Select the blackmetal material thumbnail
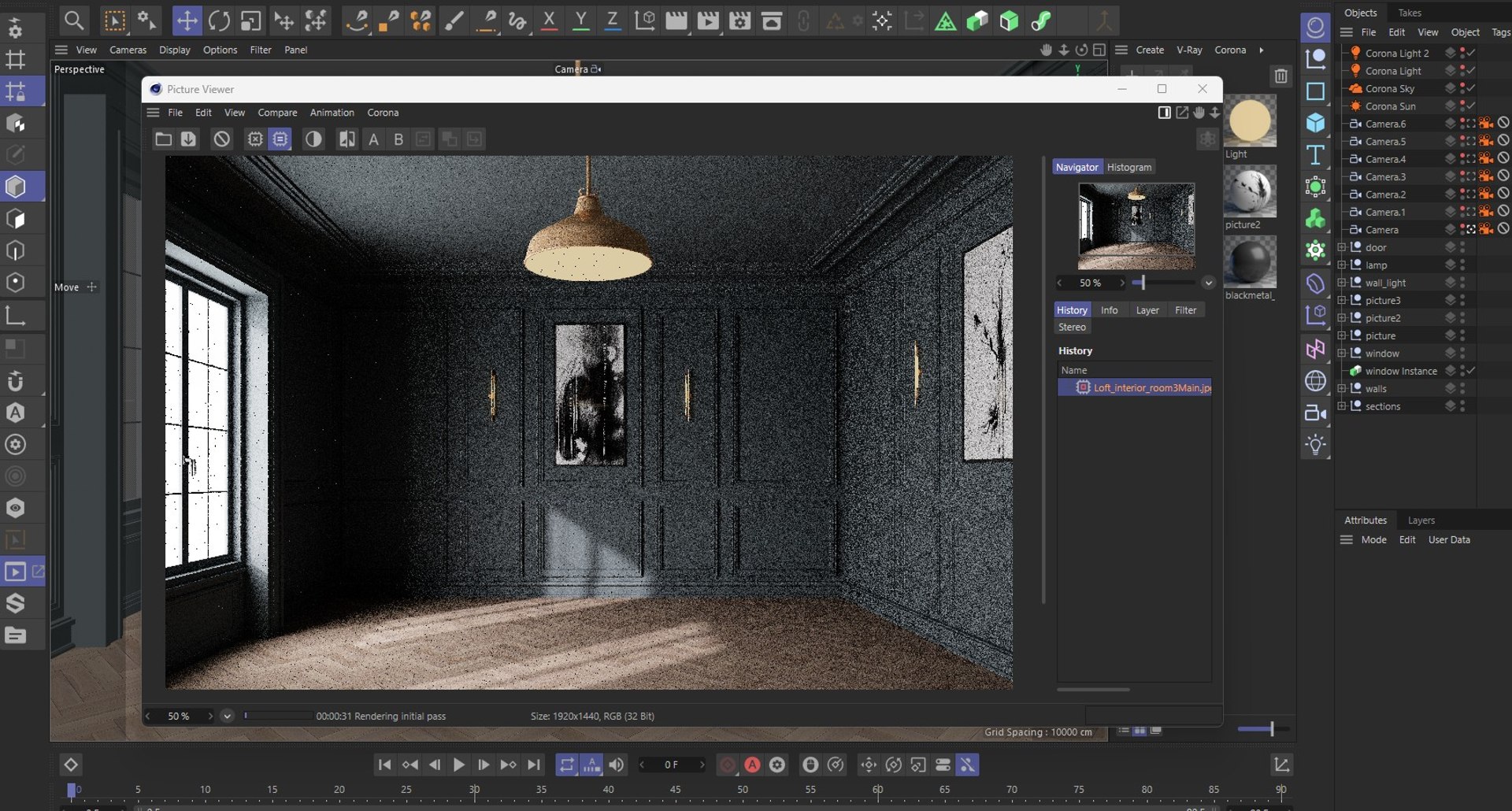 [1250, 262]
